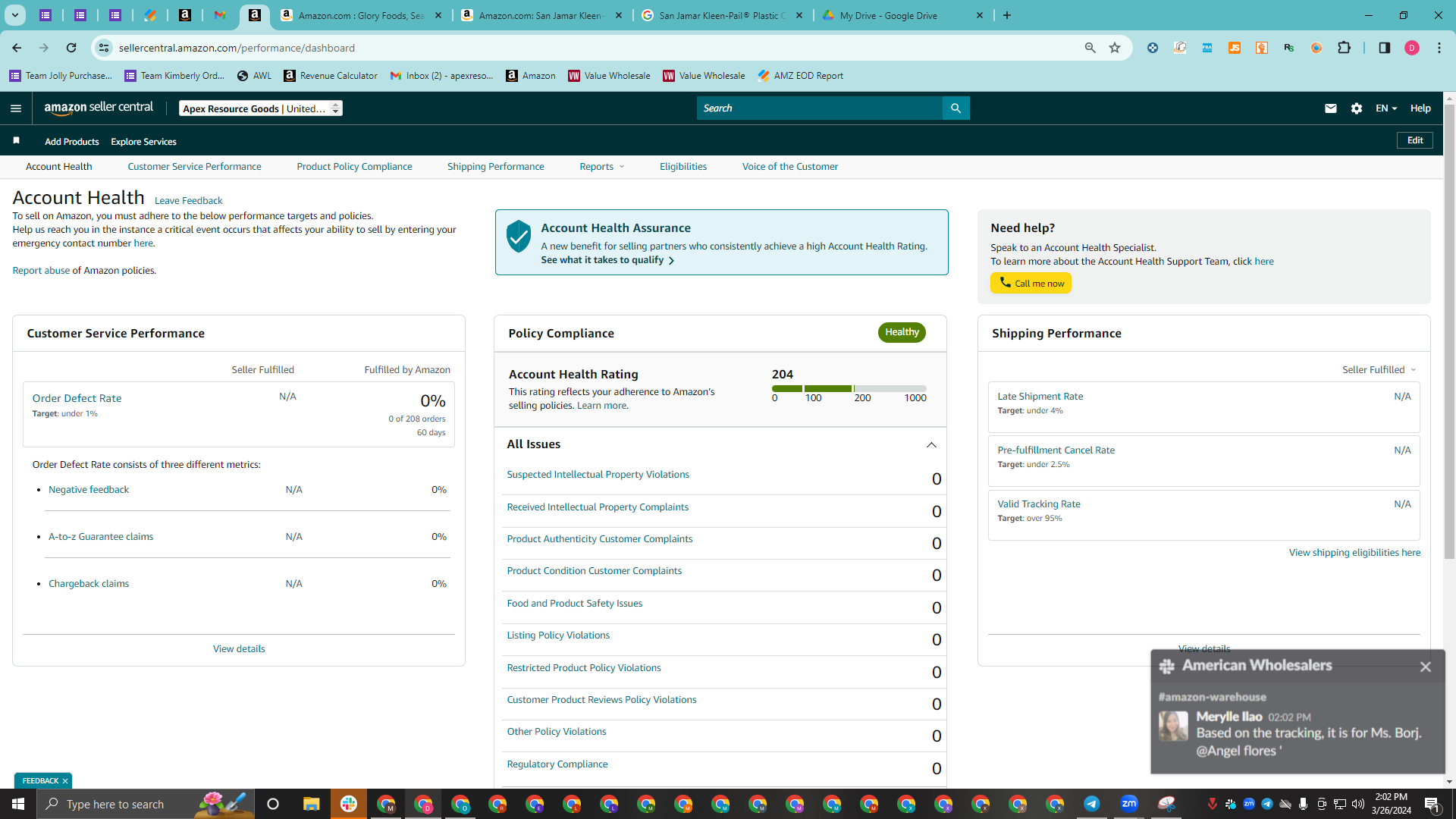Screen dimensions: 1456x819
Task: Dismiss the FEEDBACK tab with its X
Action: pos(65,781)
